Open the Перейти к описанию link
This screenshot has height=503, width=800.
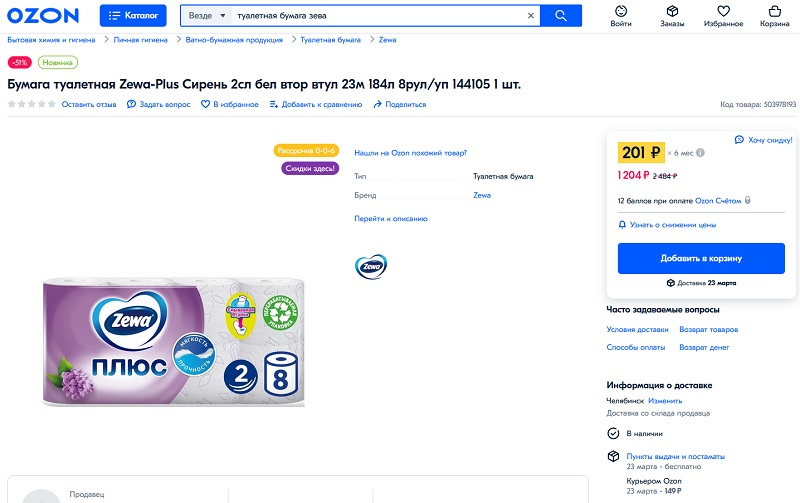pyautogui.click(x=391, y=218)
